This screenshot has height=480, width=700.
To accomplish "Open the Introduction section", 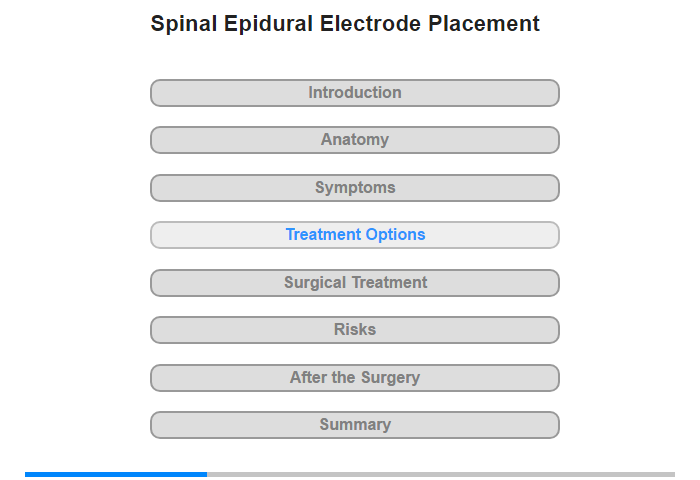I will (354, 93).
